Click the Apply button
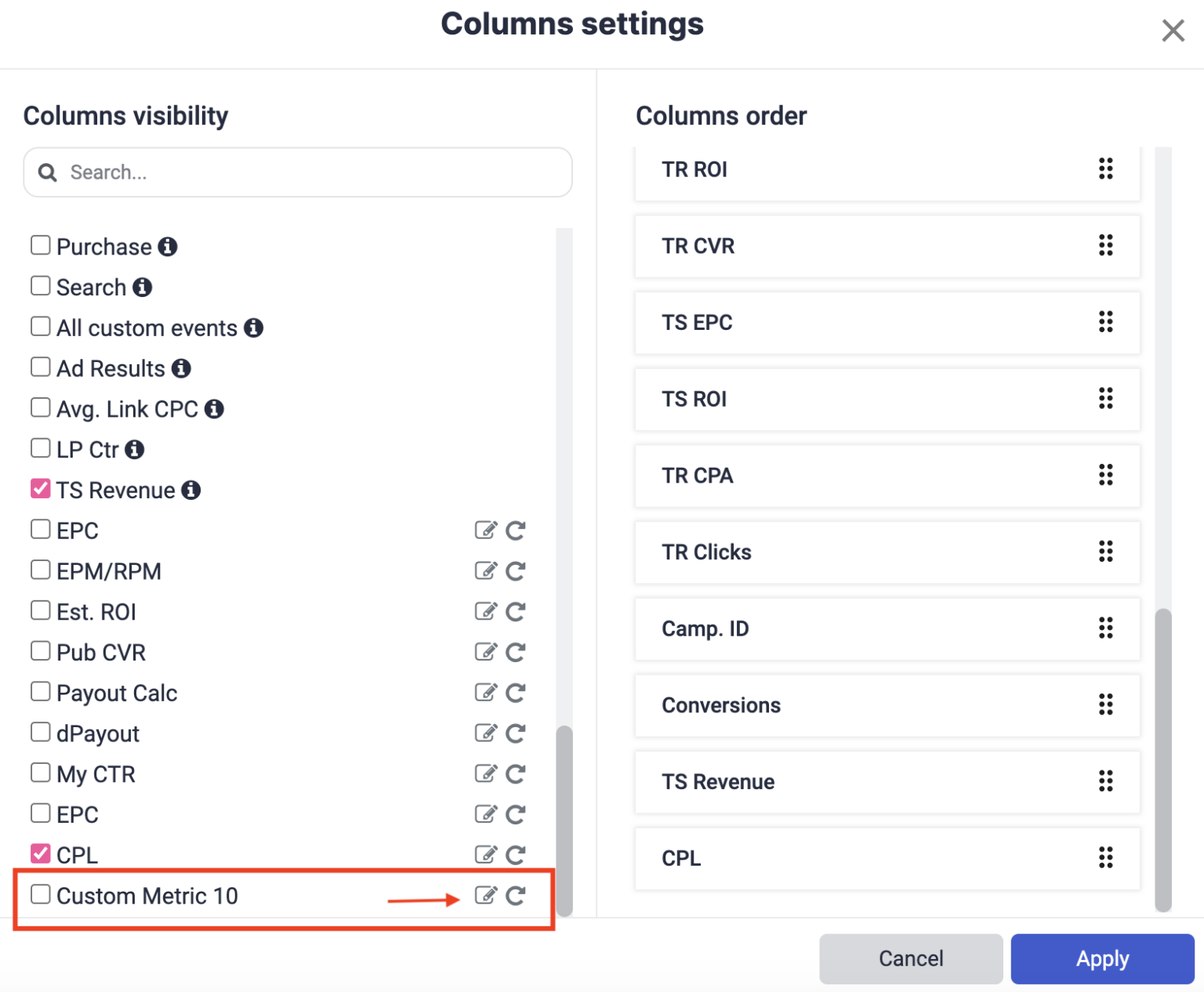 [1101, 958]
